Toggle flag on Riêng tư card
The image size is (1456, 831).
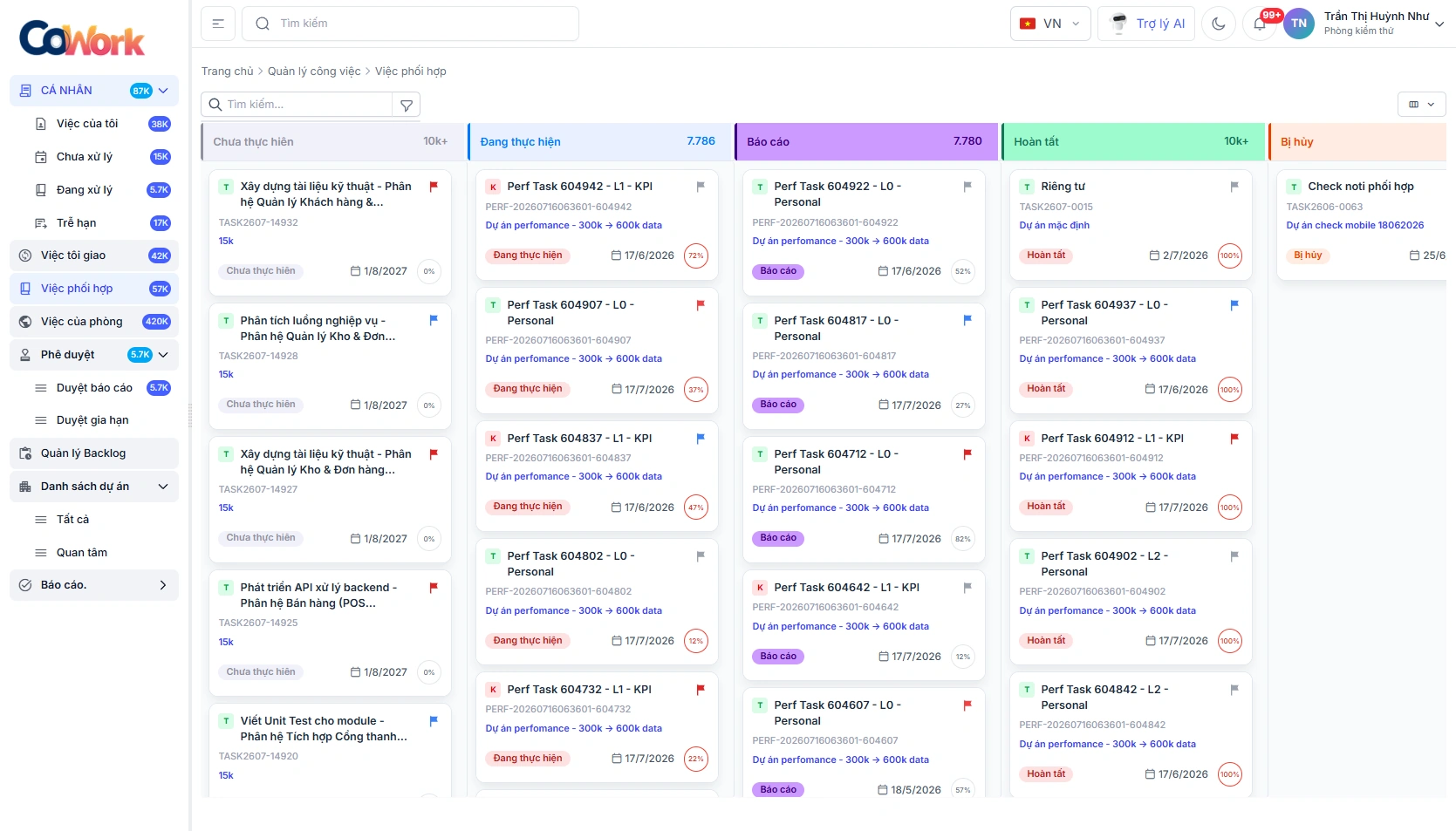coord(1234,187)
